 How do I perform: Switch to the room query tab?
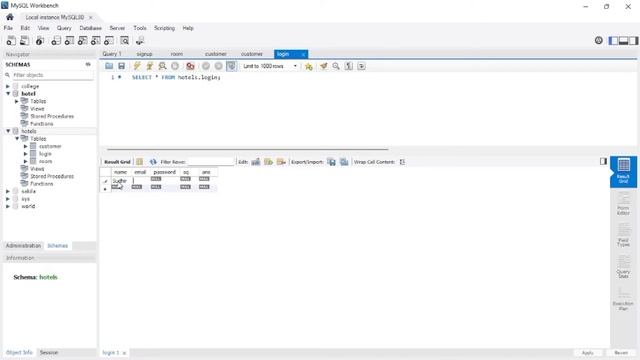(x=177, y=54)
